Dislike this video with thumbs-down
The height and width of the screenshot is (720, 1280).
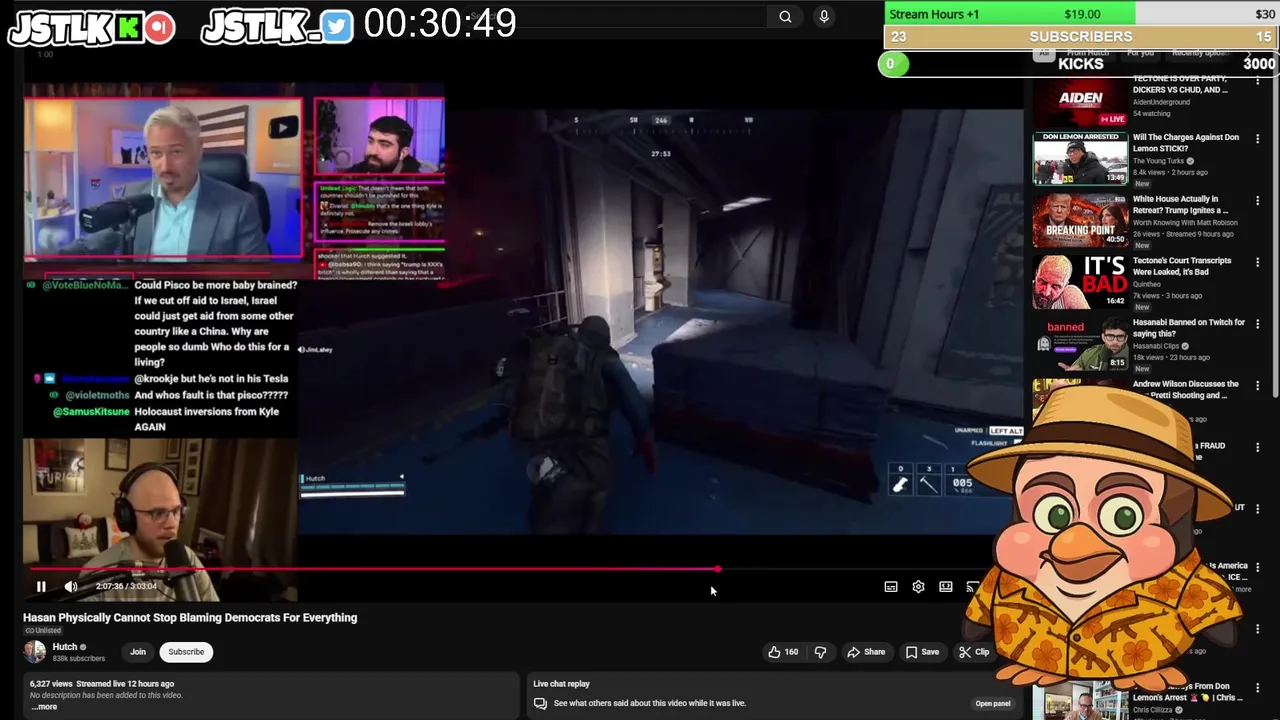[x=820, y=652]
